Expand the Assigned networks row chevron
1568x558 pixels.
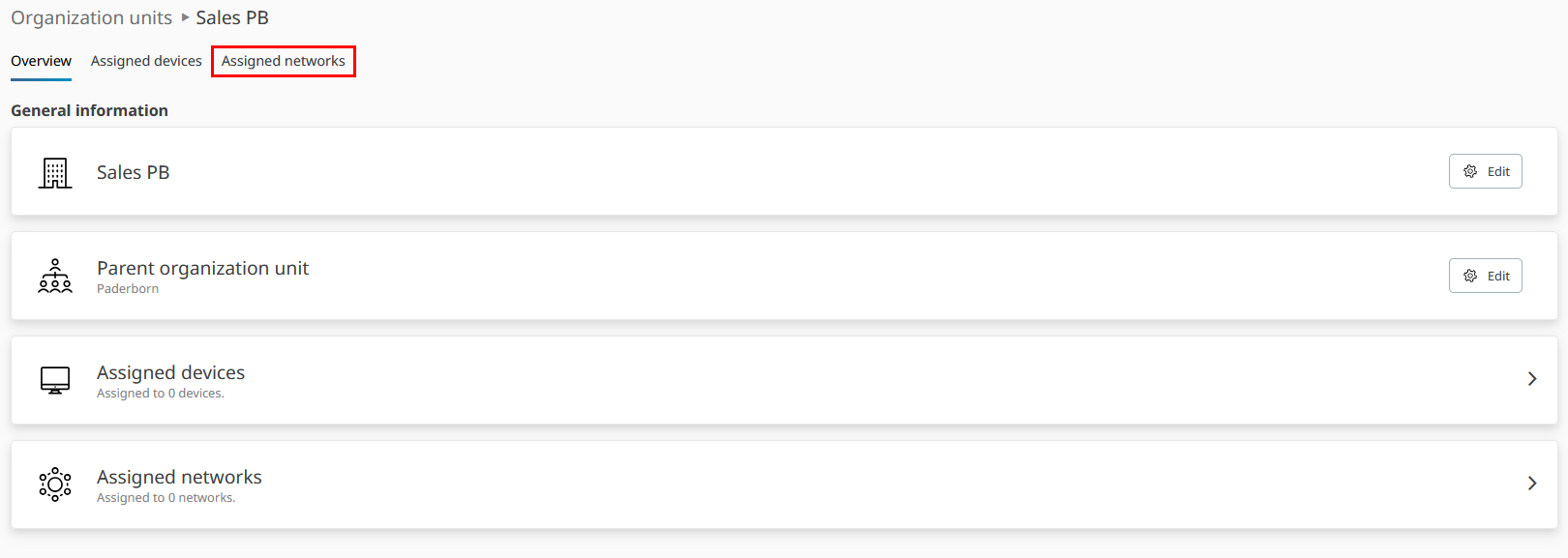(x=1532, y=484)
